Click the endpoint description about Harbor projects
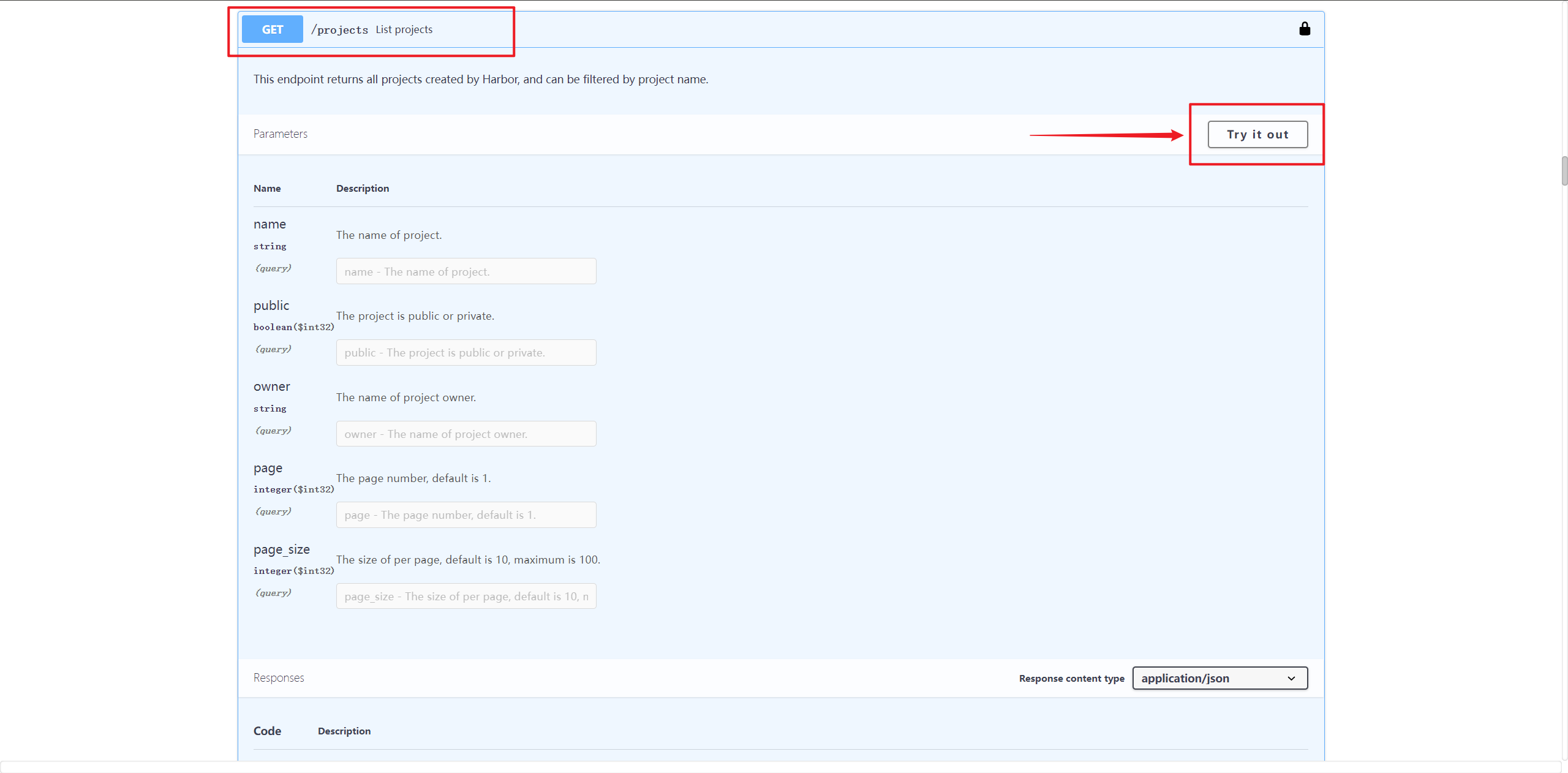This screenshot has height=773, width=1568. click(x=481, y=80)
